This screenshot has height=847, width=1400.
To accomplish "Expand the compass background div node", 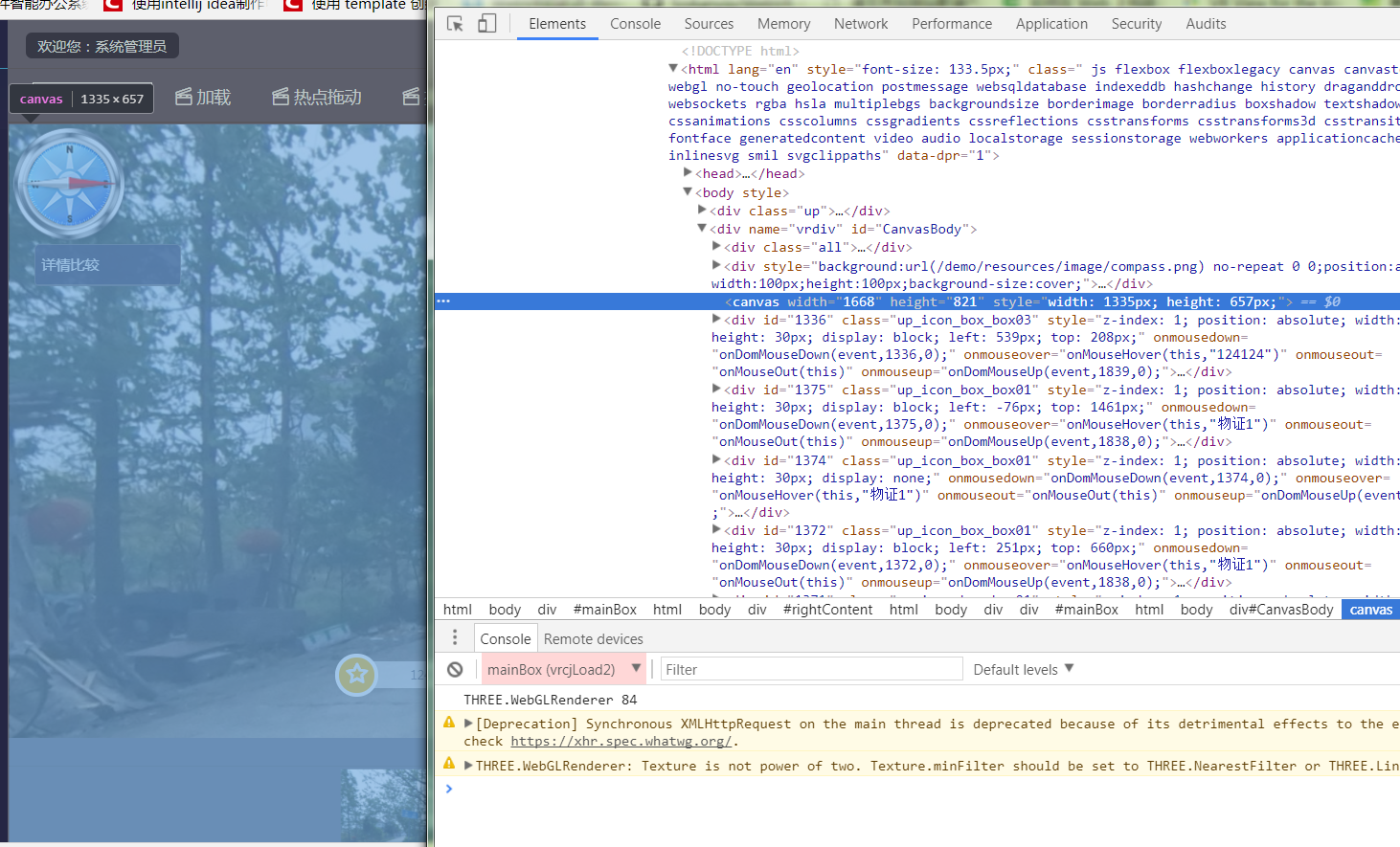I will (716, 266).
